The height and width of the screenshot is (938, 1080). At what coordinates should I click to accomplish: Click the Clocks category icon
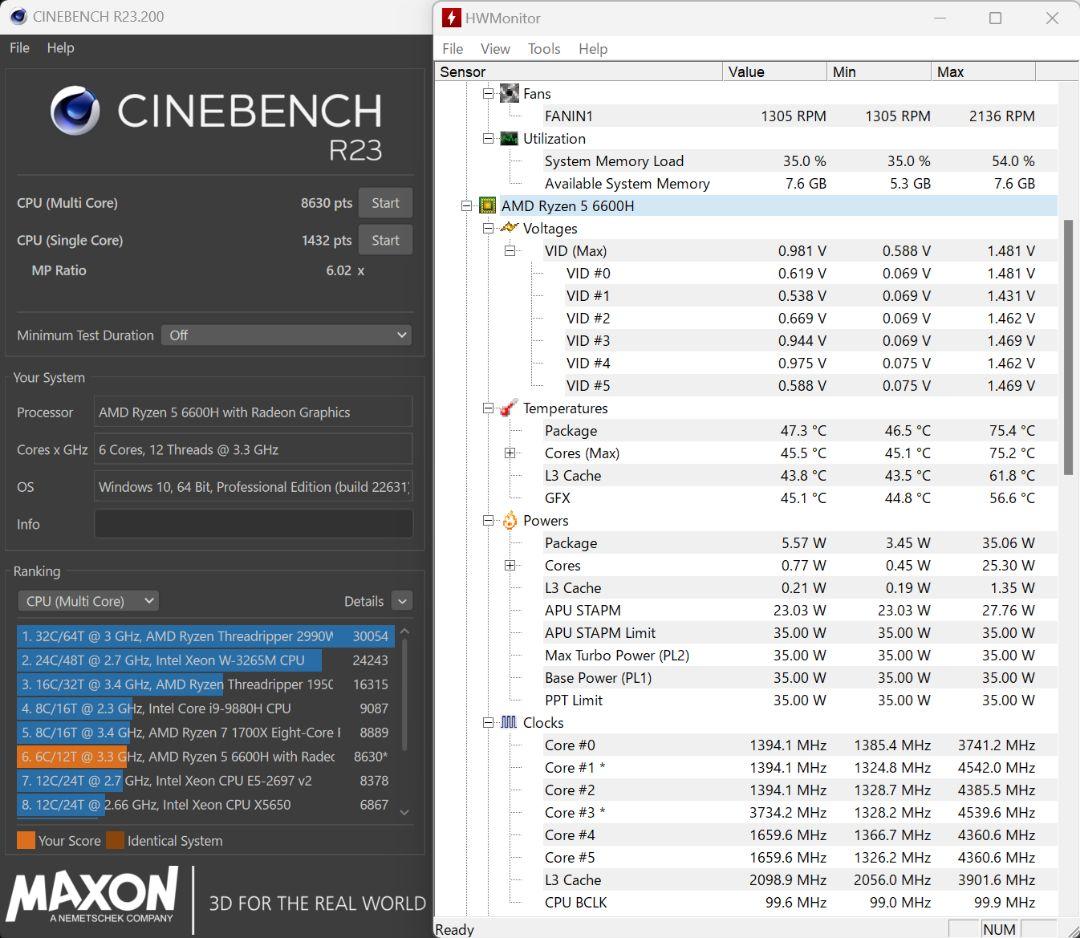(x=509, y=723)
